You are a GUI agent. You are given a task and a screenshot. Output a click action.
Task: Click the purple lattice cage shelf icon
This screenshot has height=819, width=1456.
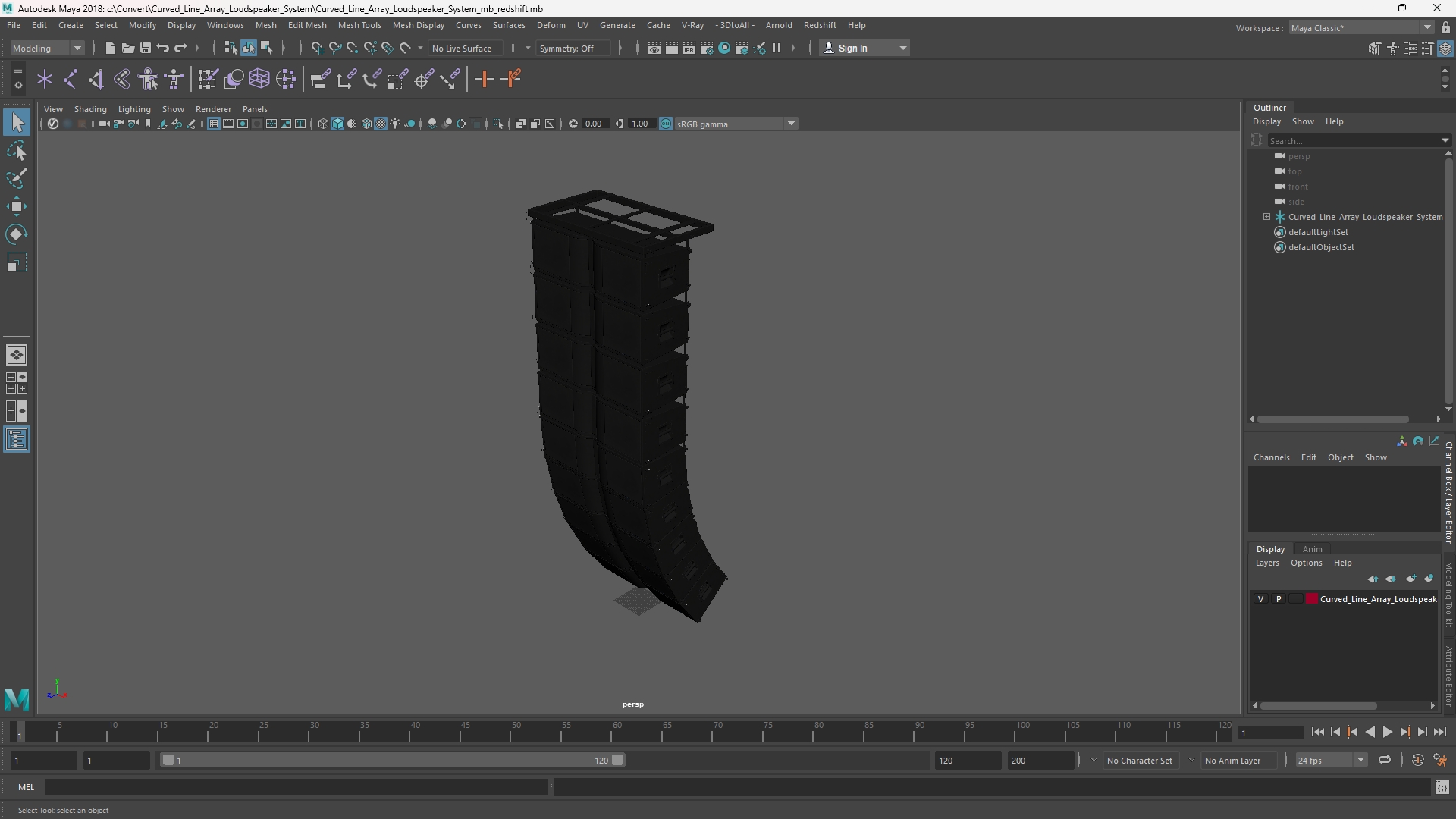(259, 79)
